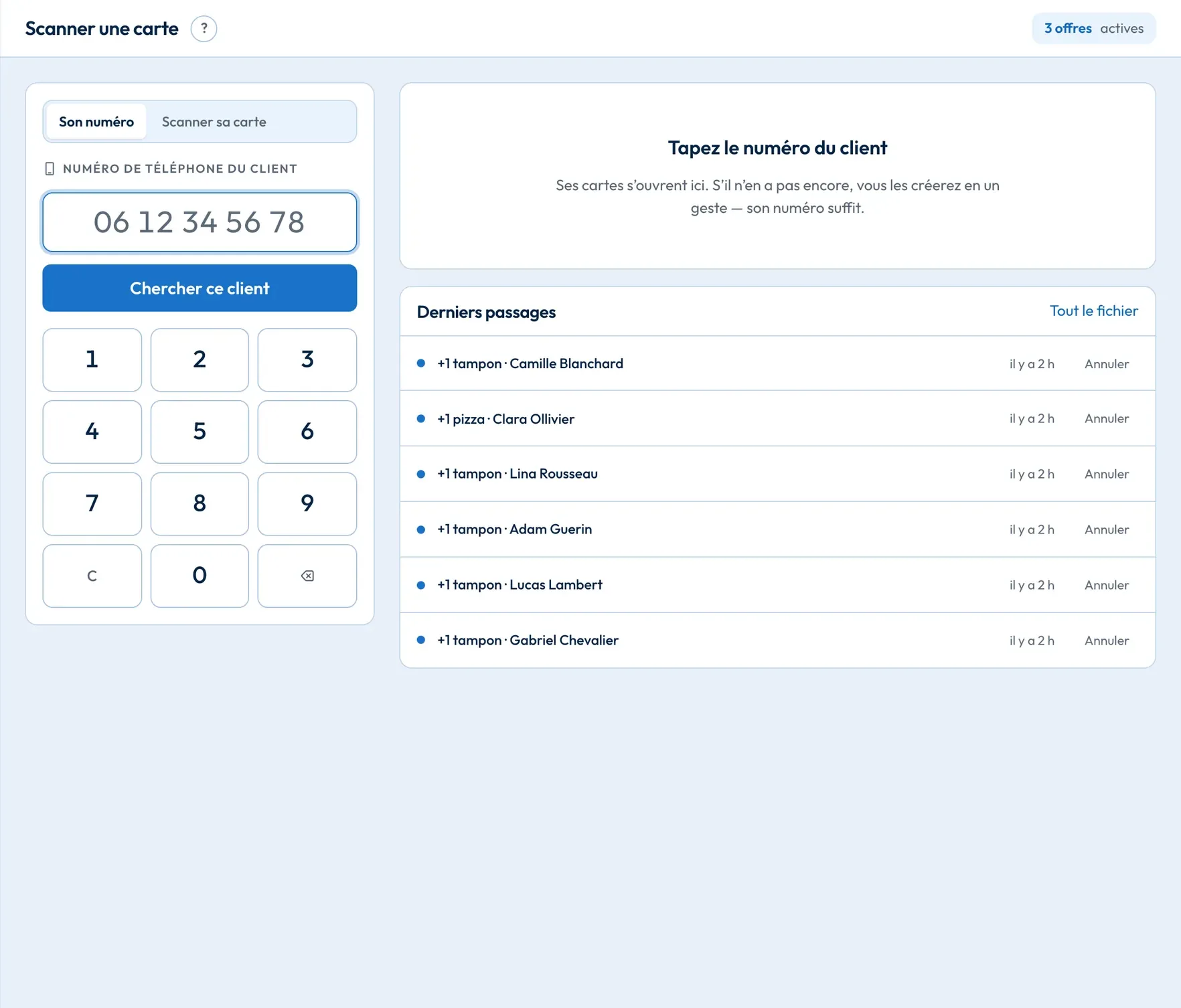
Task: Open the 'Tout le fichier' link
Action: (x=1094, y=311)
